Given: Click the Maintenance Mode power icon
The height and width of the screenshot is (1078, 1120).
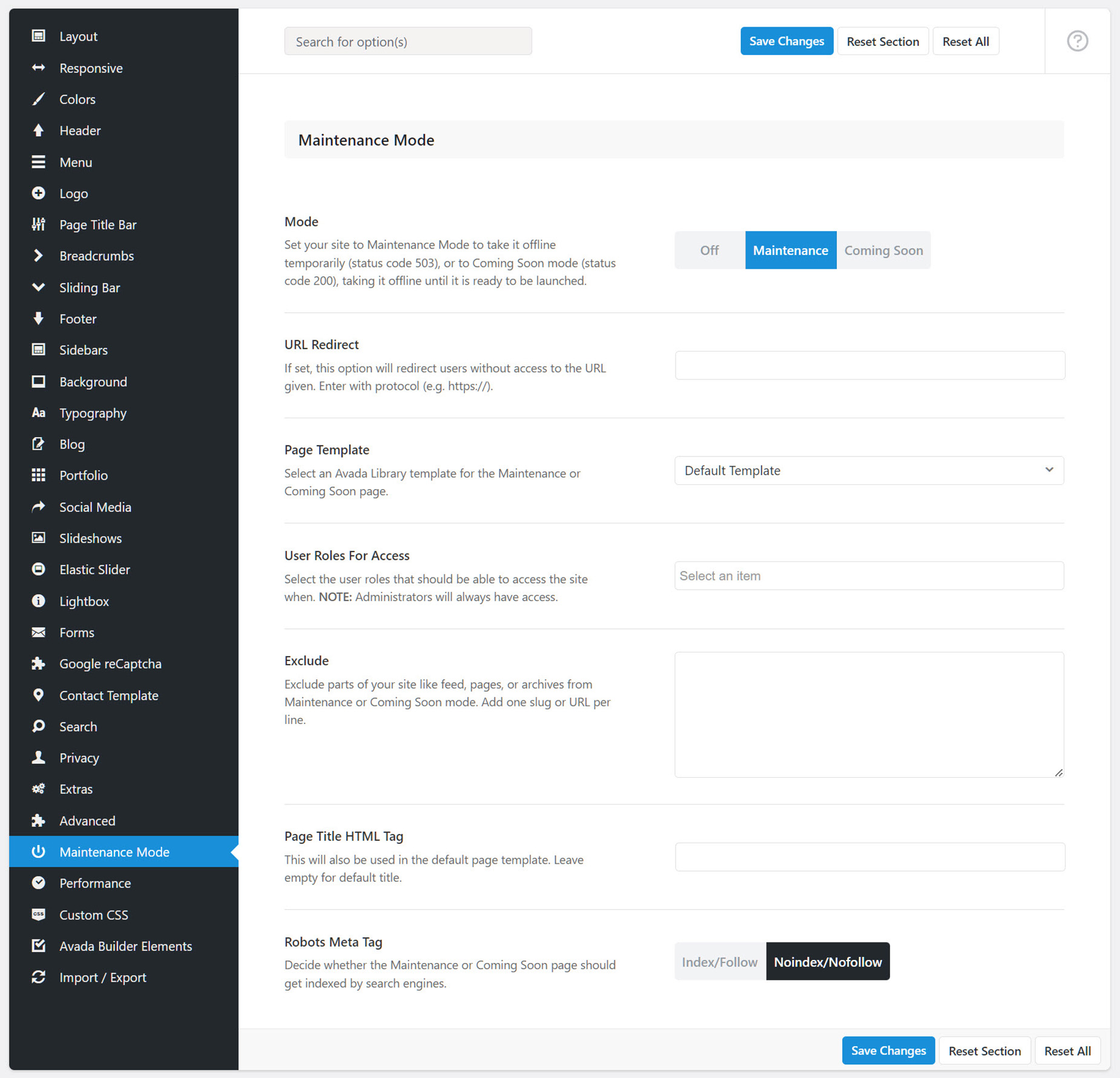Looking at the screenshot, I should pos(38,851).
